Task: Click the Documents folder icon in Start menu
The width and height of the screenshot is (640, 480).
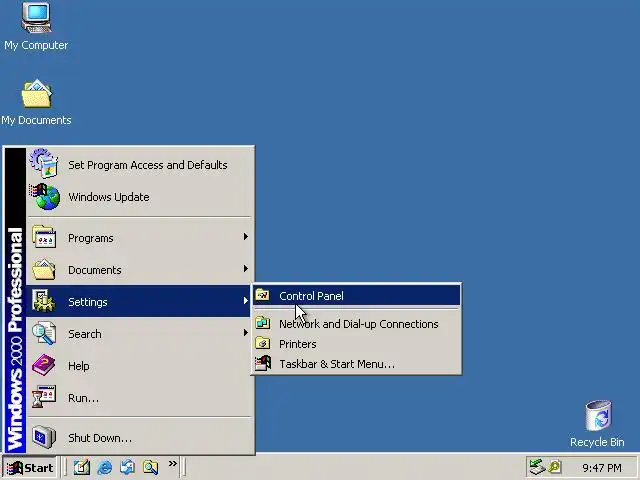Action: [x=44, y=269]
